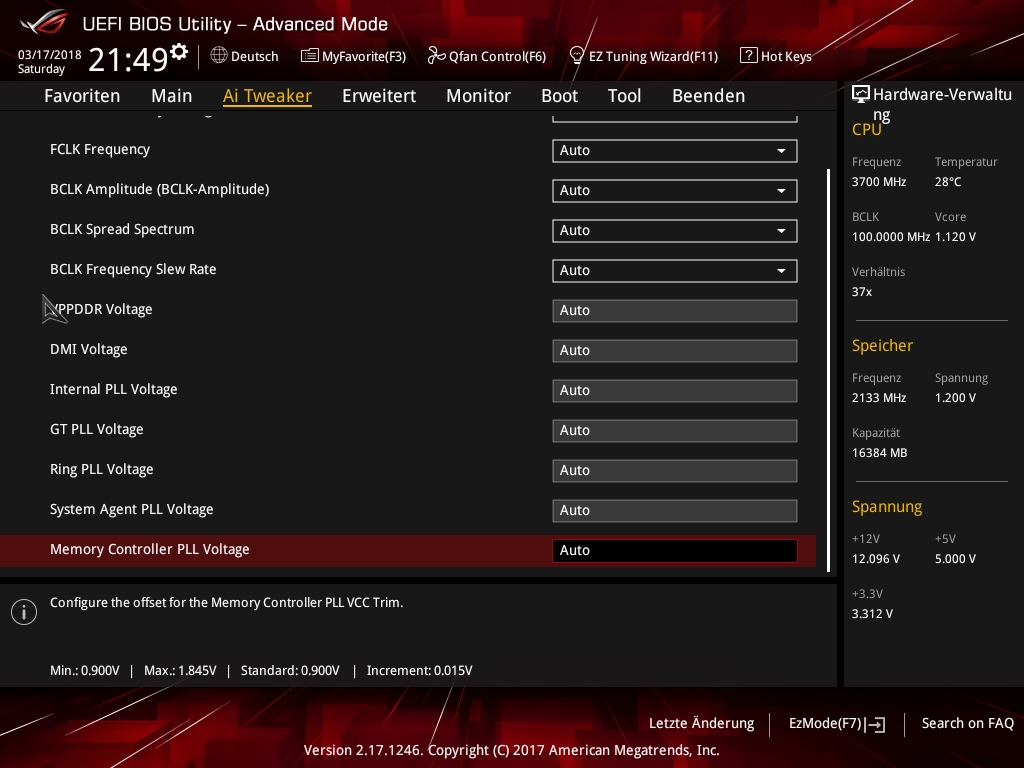Click the Max.: 1.845V text
The height and width of the screenshot is (768, 1024).
(180, 671)
